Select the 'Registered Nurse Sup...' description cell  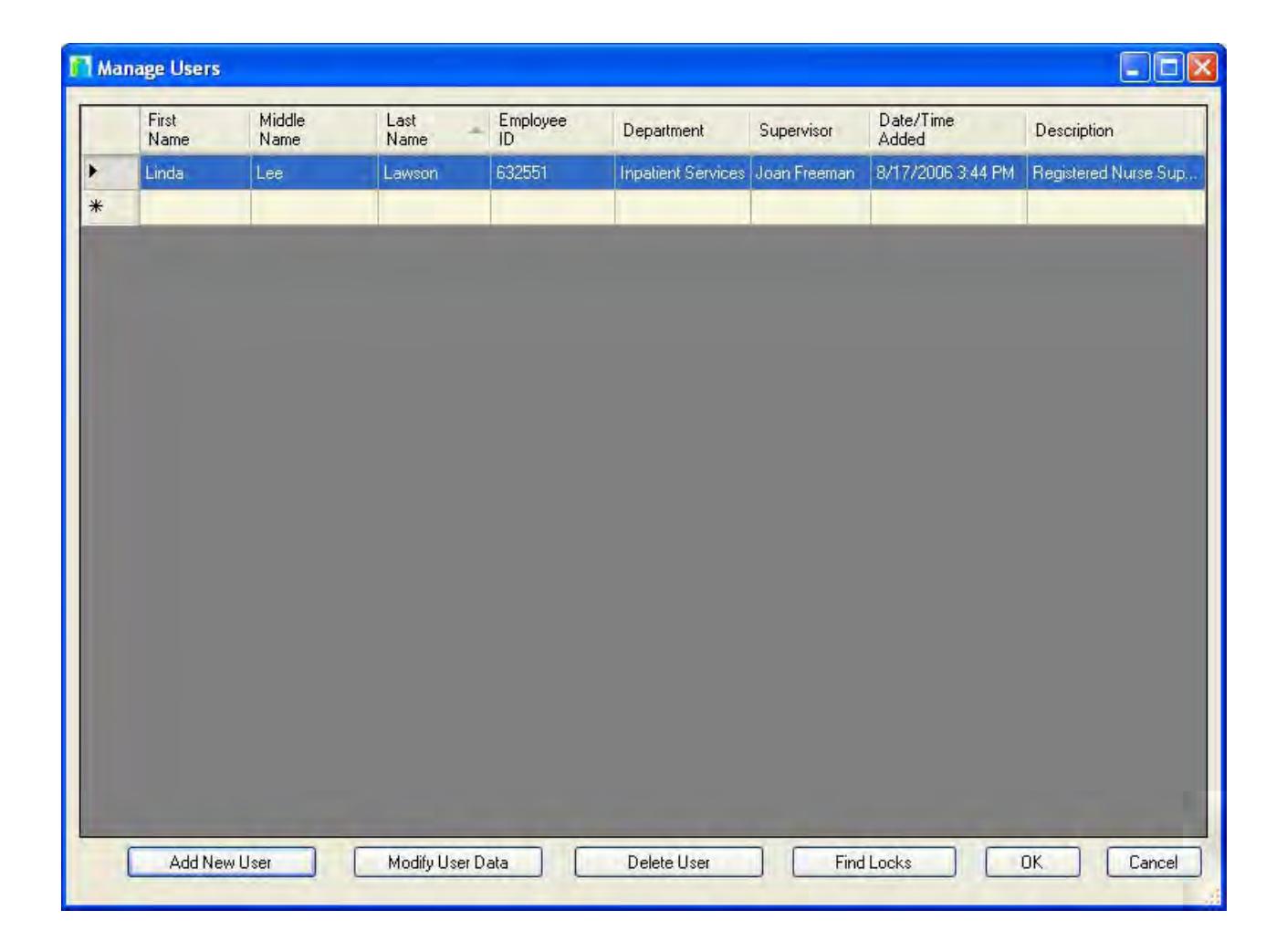pos(1115,173)
